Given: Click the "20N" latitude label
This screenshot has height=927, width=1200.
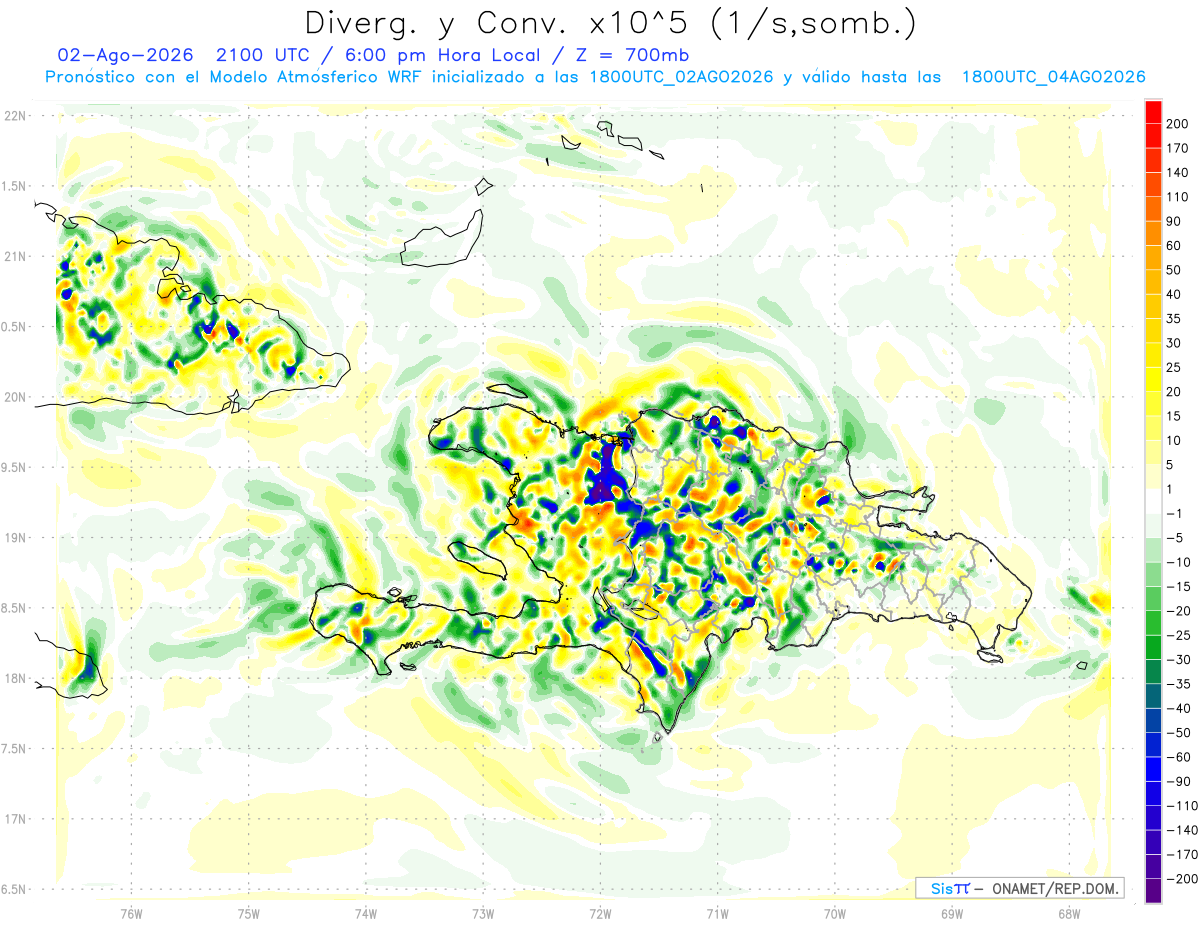Looking at the screenshot, I should tap(15, 397).
